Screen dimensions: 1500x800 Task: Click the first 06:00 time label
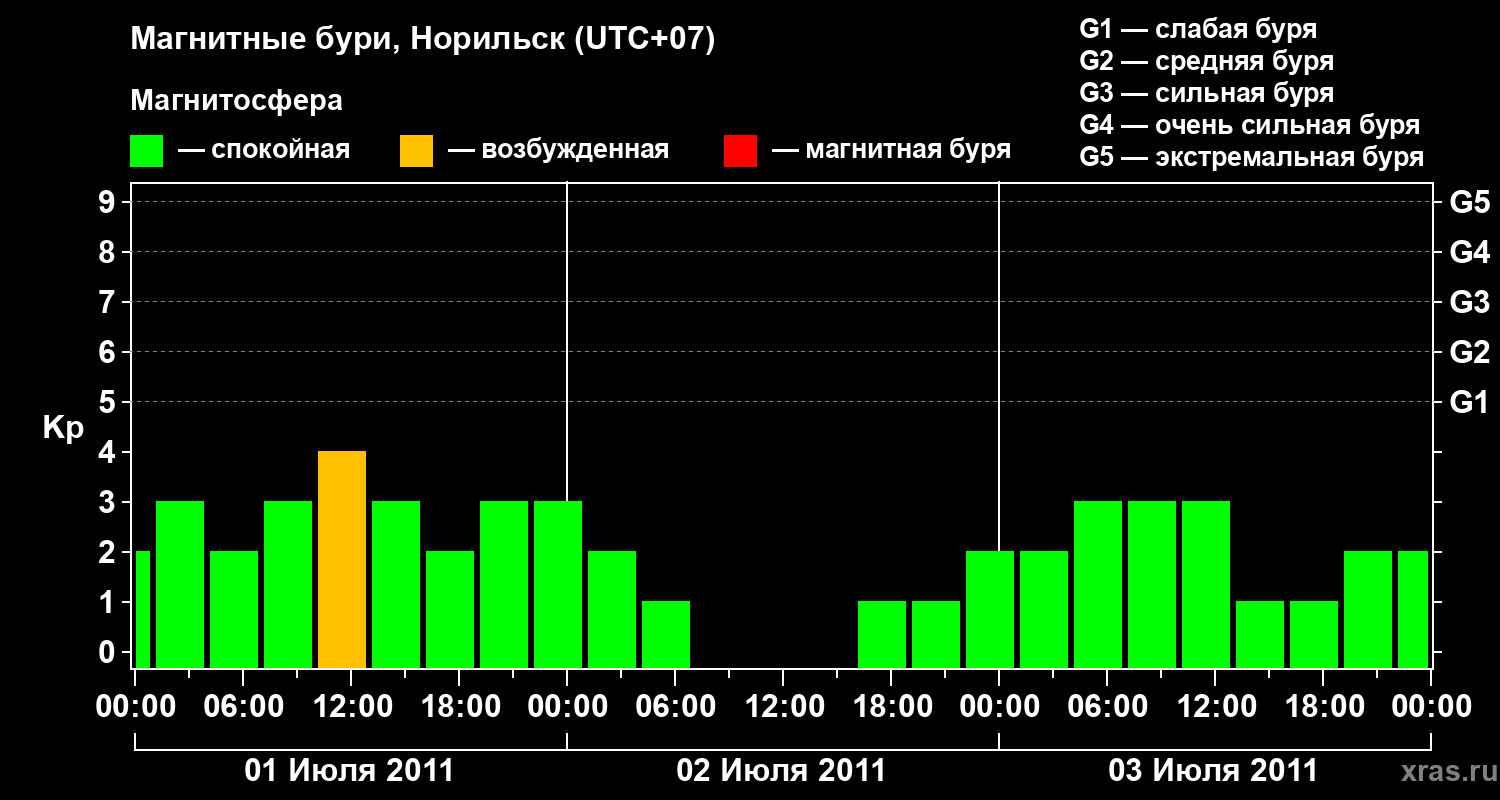pos(242,707)
